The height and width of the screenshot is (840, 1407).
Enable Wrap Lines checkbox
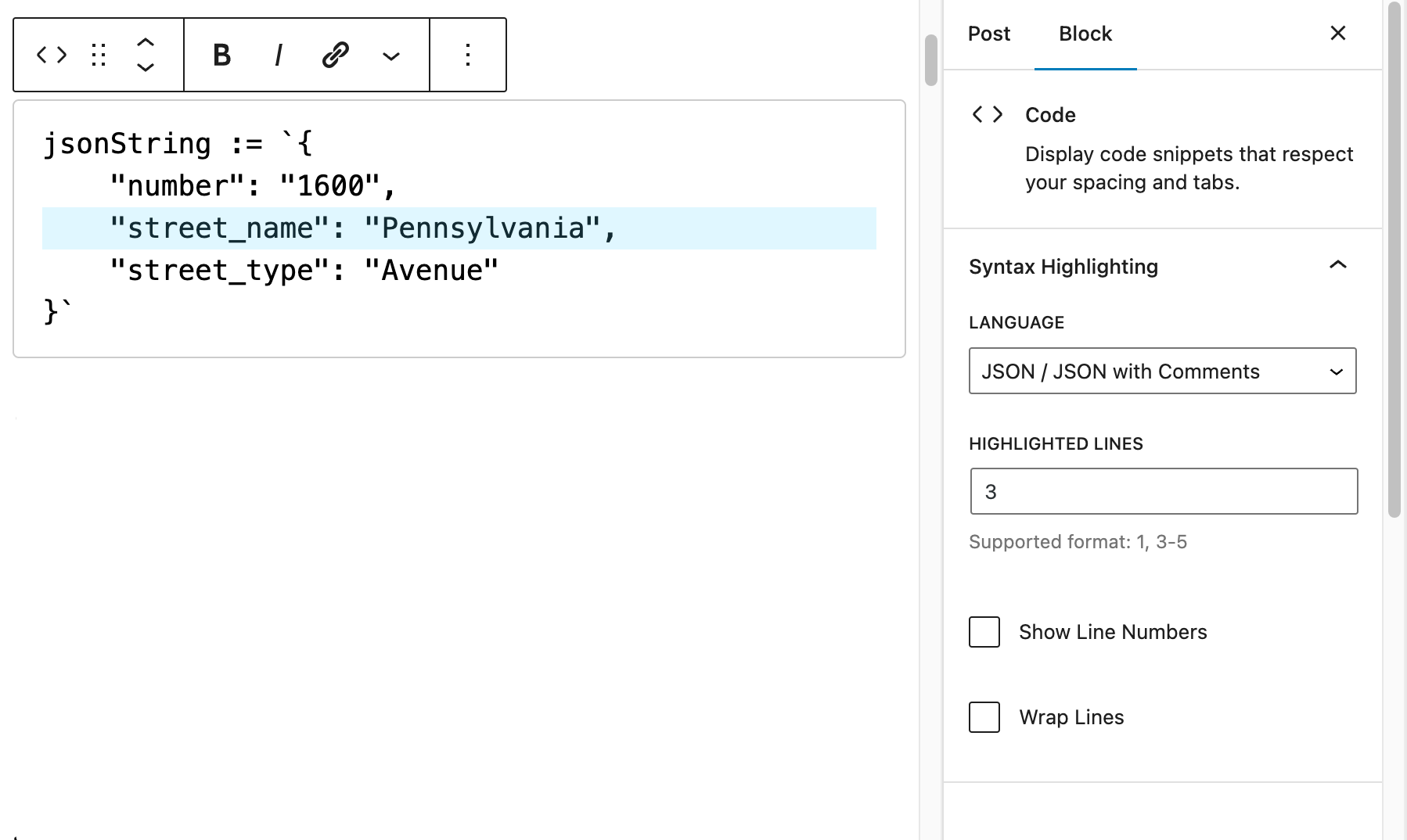[x=984, y=717]
